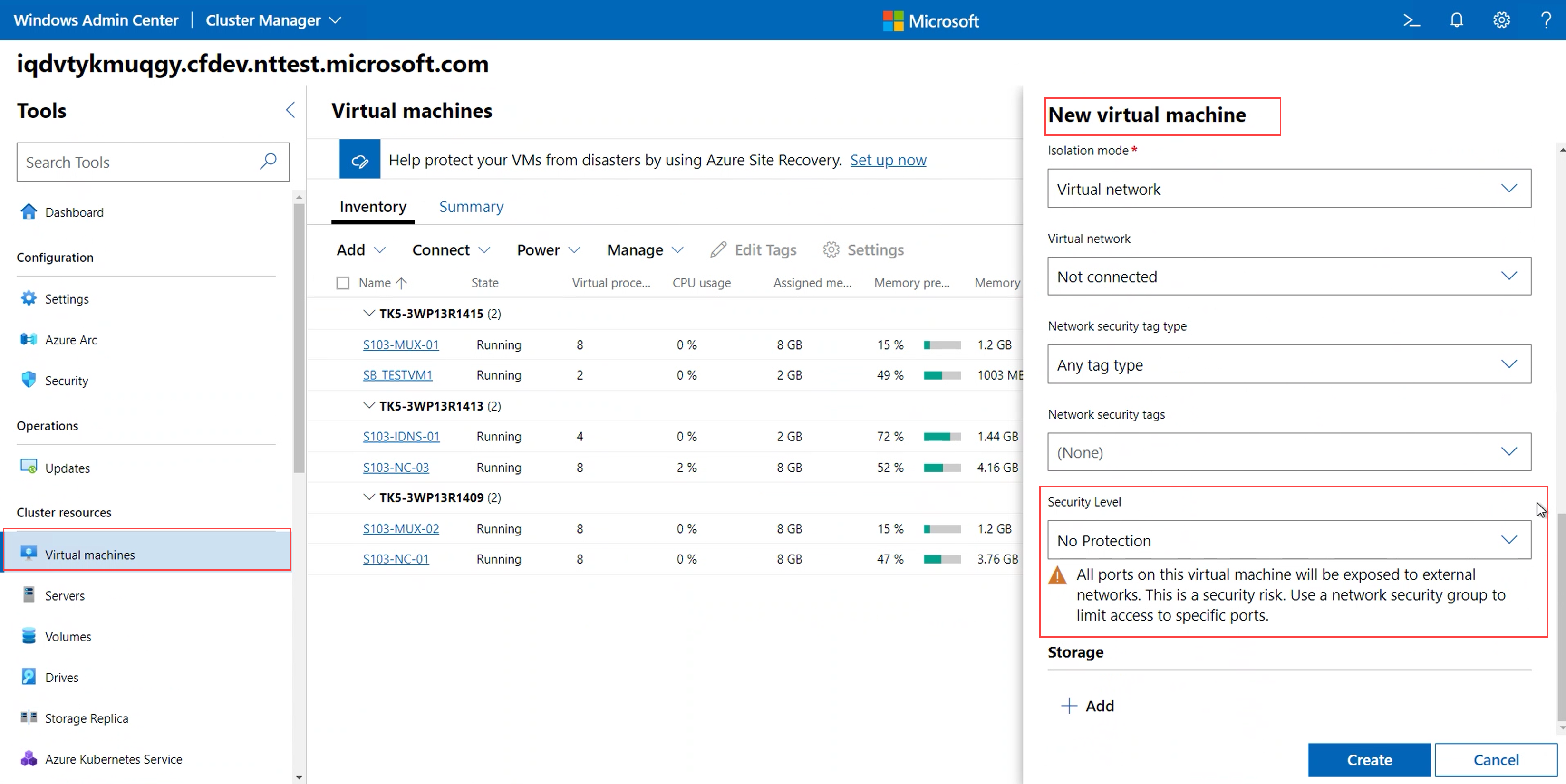The image size is (1566, 784).
Task: Open the Network security tag type dropdown
Action: [1289, 364]
